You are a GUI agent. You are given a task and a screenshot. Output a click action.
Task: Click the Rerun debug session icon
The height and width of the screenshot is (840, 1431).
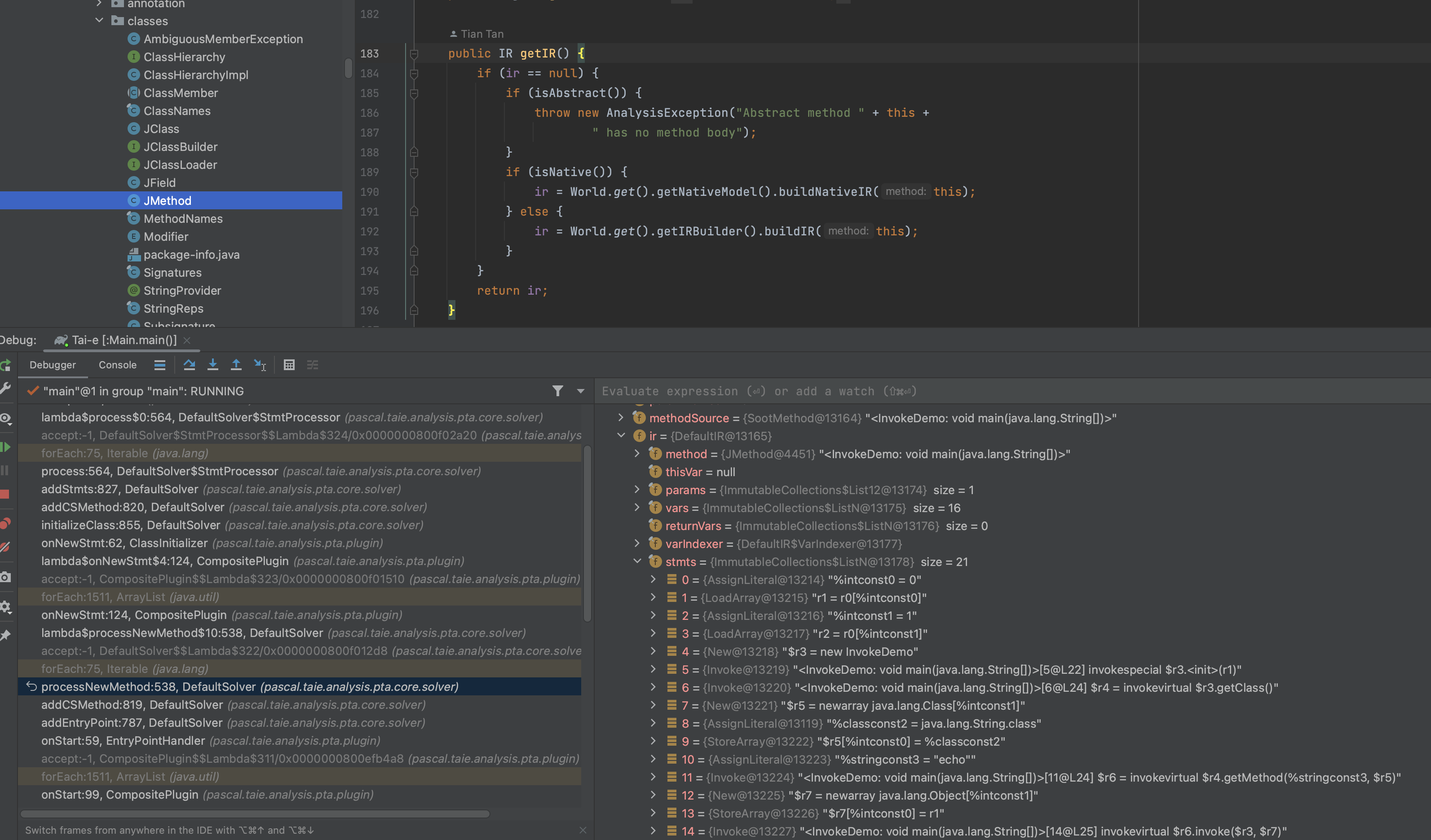(5, 365)
